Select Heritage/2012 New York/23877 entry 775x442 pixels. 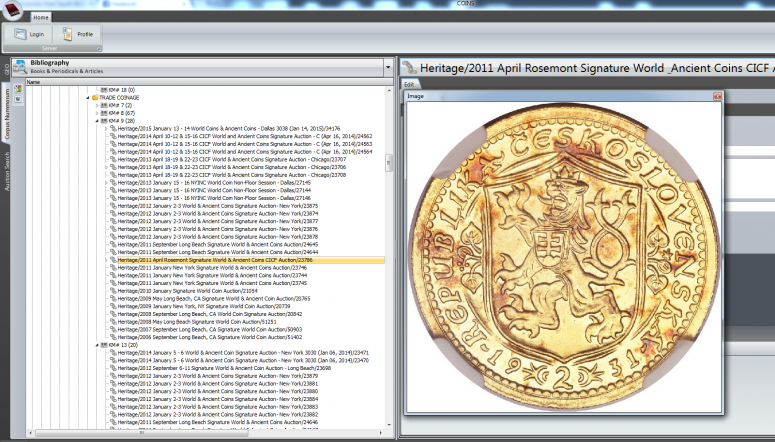click(x=217, y=221)
